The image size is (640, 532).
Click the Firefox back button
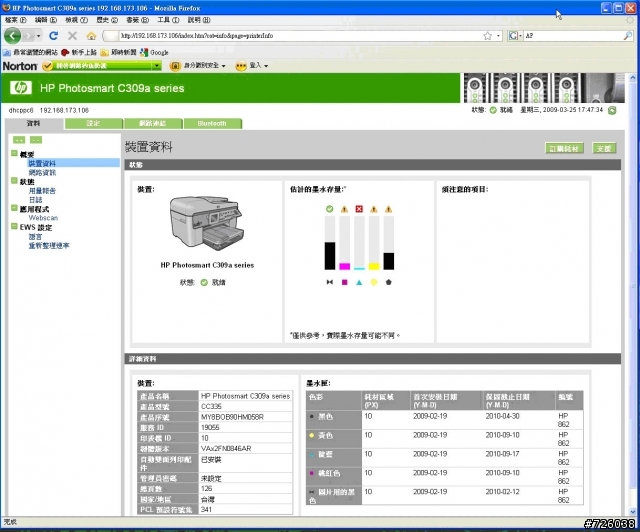[x=12, y=36]
